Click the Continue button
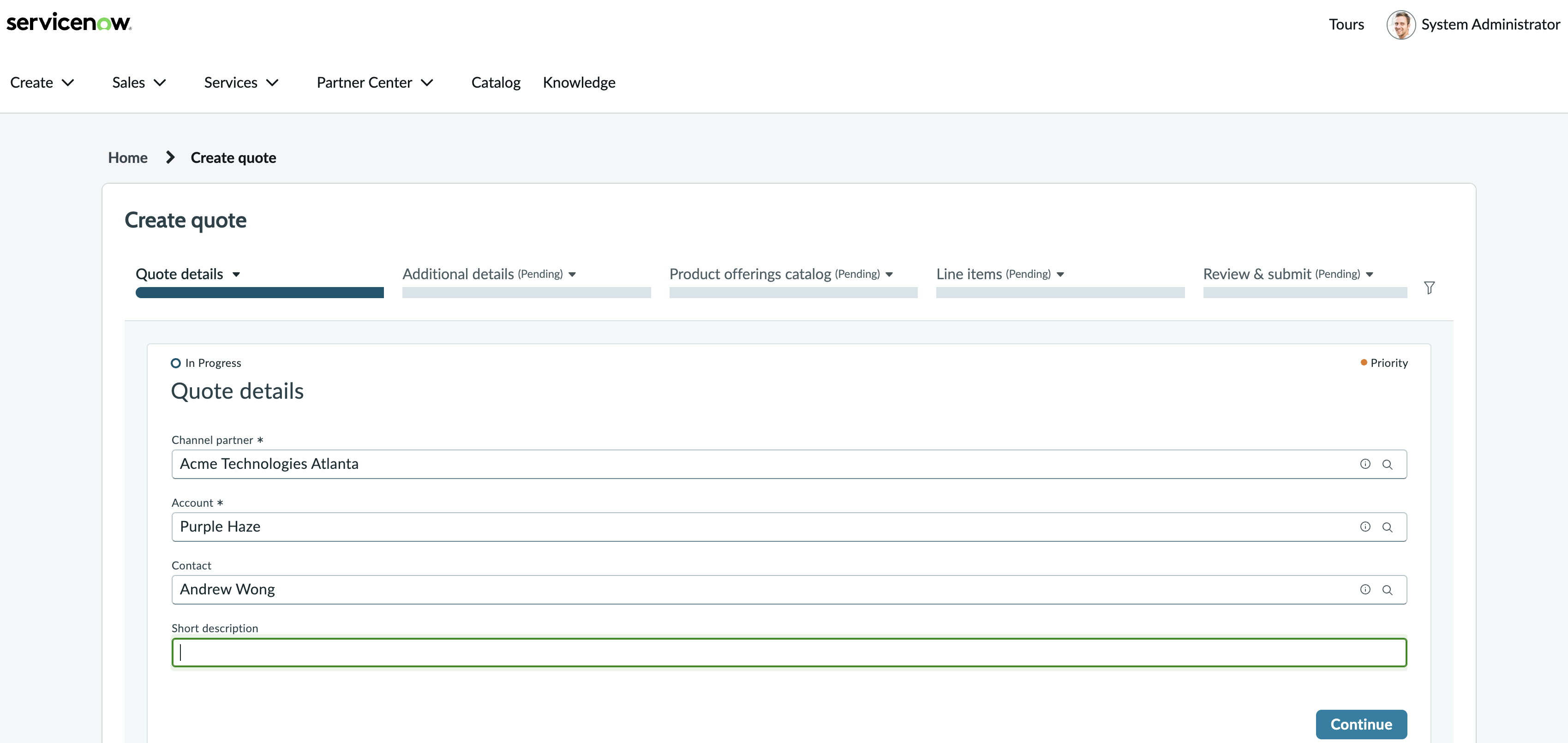The image size is (1568, 743). (1361, 724)
